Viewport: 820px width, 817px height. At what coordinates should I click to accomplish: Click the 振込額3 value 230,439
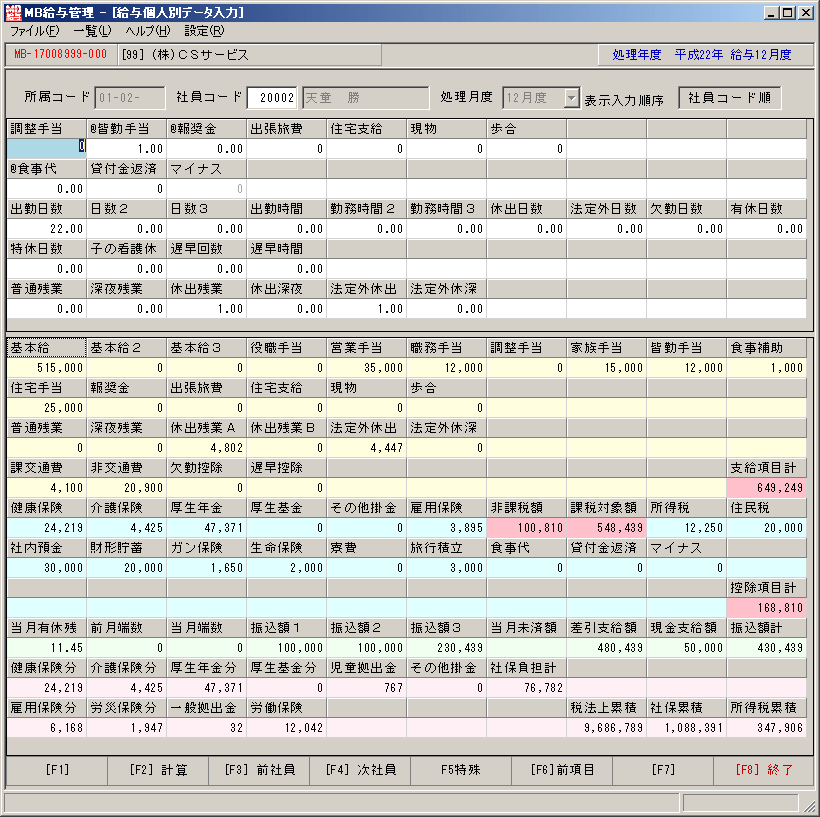coord(447,648)
